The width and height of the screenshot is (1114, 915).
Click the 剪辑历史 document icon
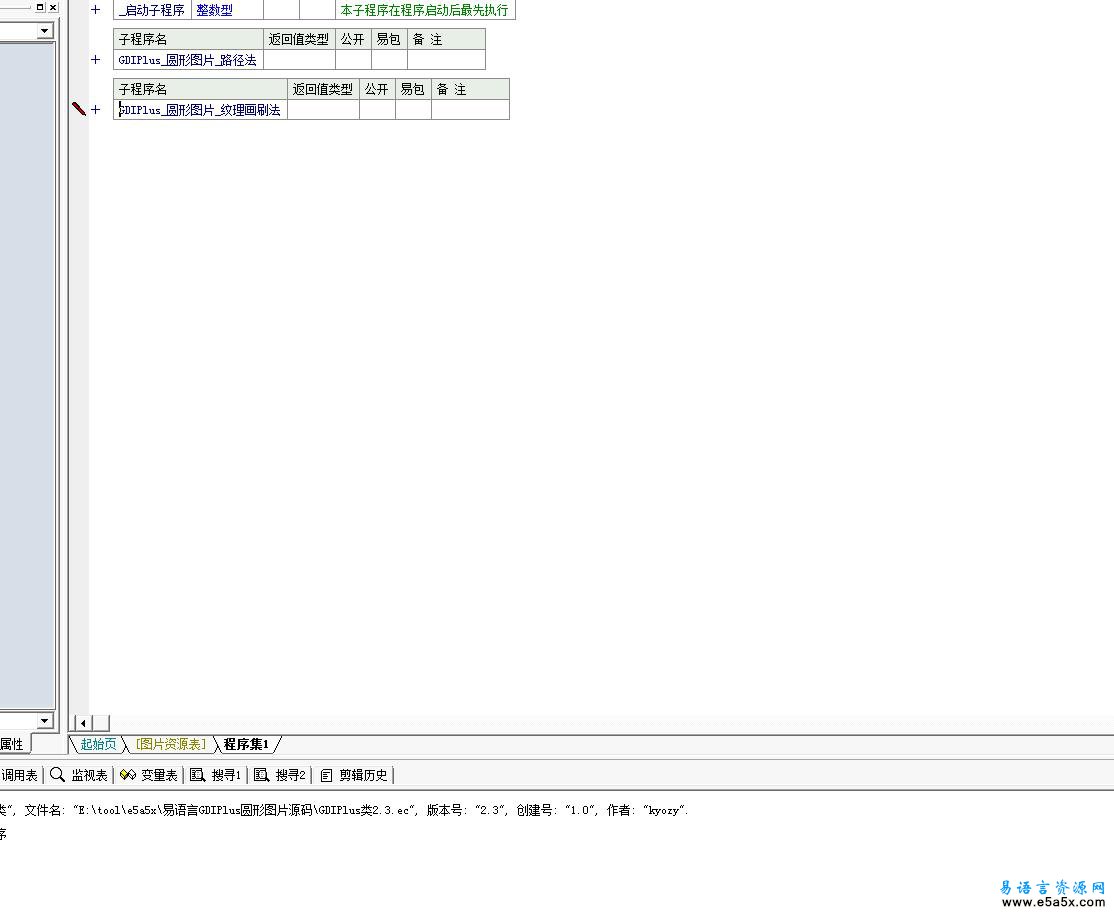pyautogui.click(x=326, y=775)
